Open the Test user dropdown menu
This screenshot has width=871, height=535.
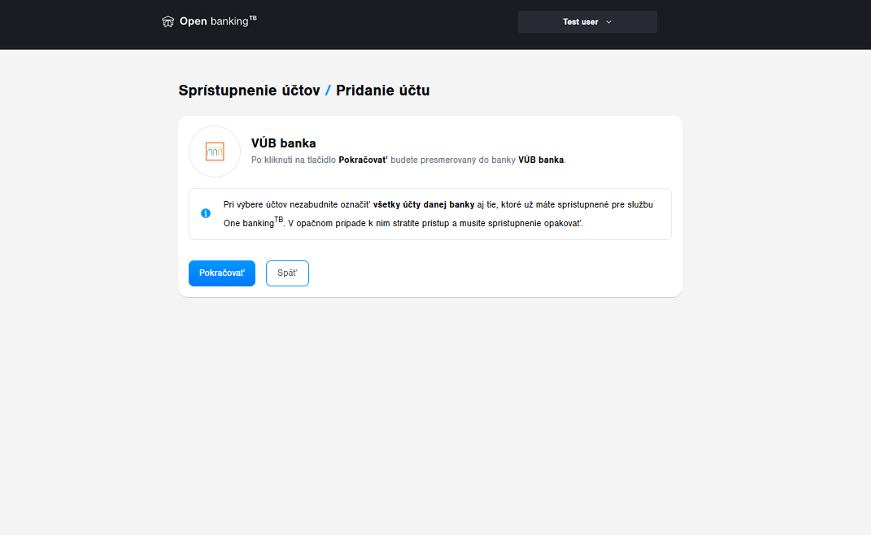coord(587,22)
